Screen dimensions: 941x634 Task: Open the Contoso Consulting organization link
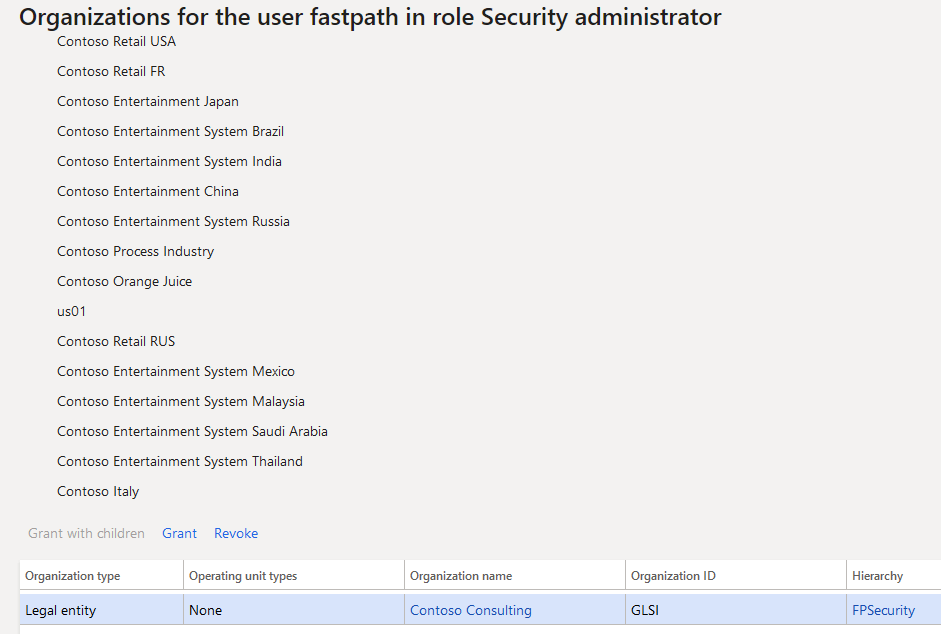pos(470,611)
